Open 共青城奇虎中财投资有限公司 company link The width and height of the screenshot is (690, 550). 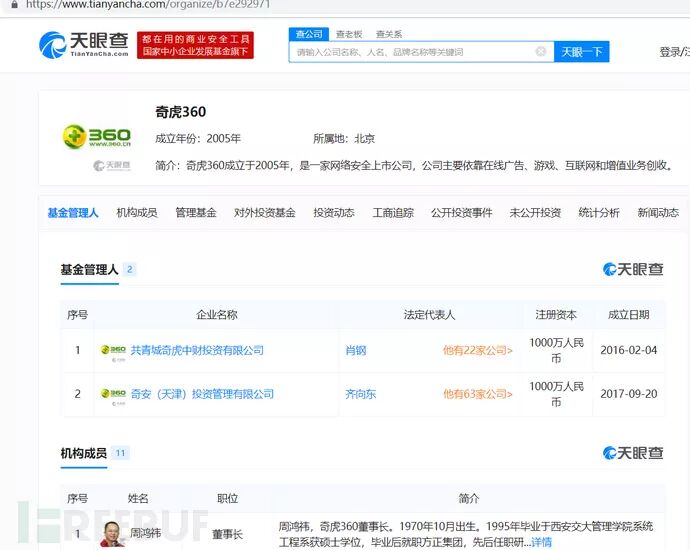197,350
